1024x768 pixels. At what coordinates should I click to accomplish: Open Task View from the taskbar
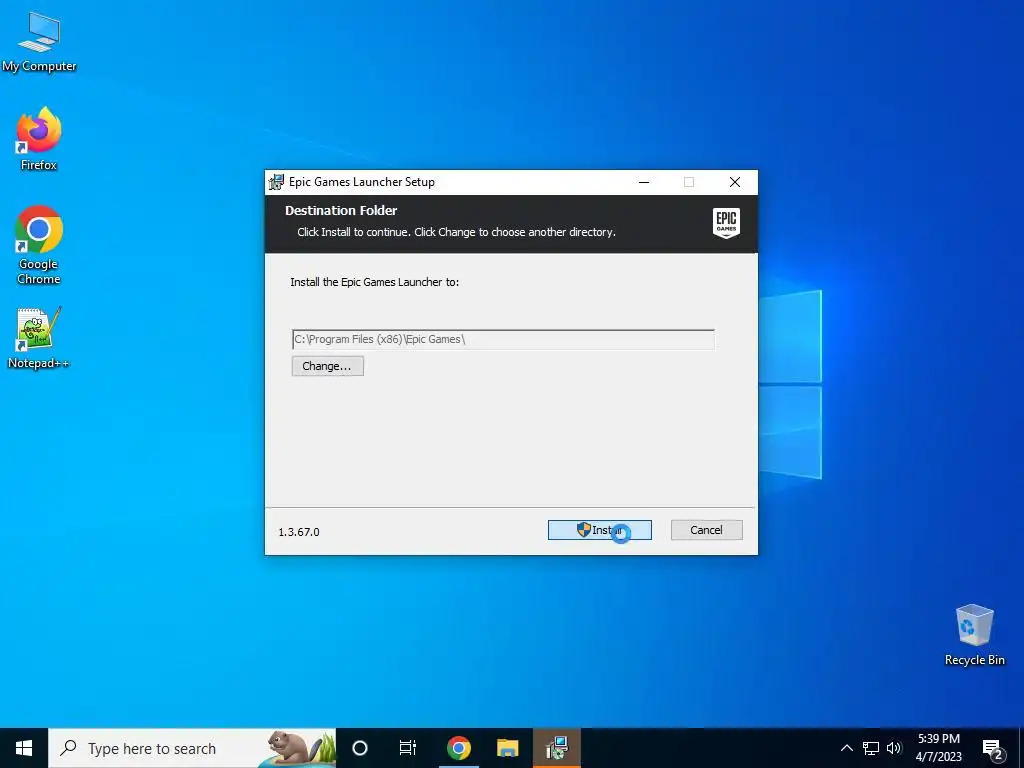tap(408, 748)
